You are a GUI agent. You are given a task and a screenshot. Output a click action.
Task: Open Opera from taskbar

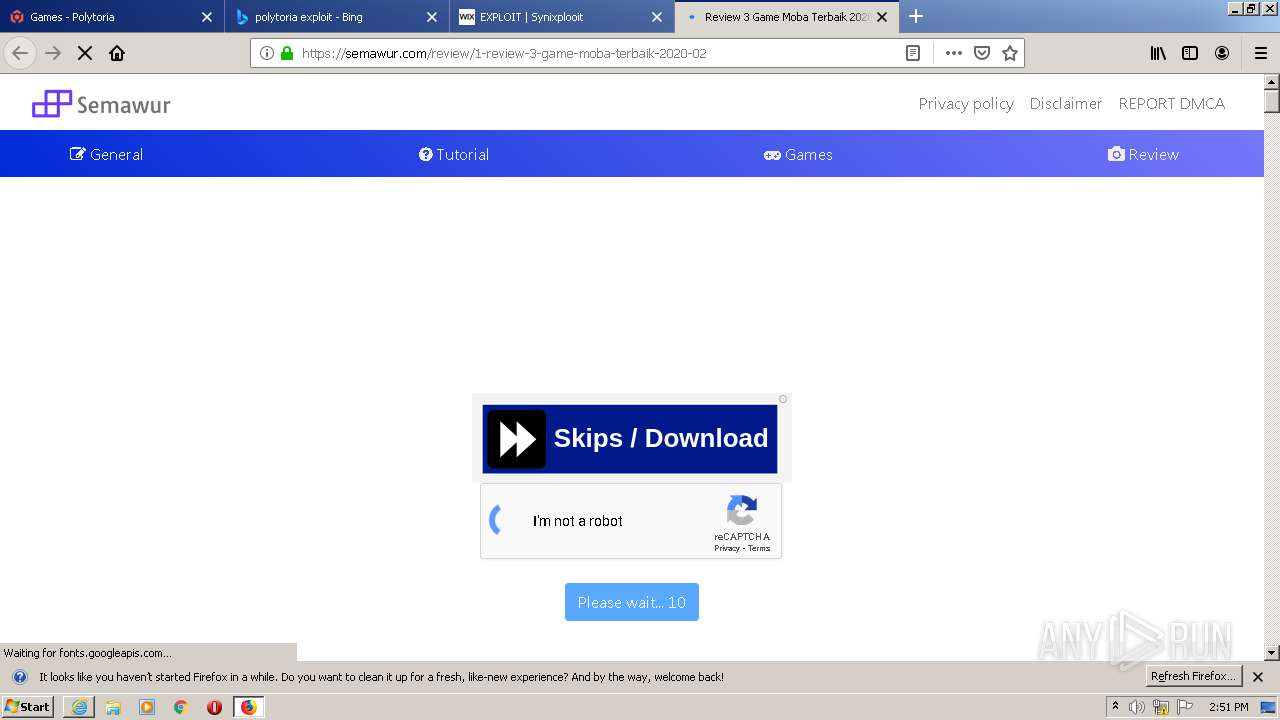[x=214, y=707]
